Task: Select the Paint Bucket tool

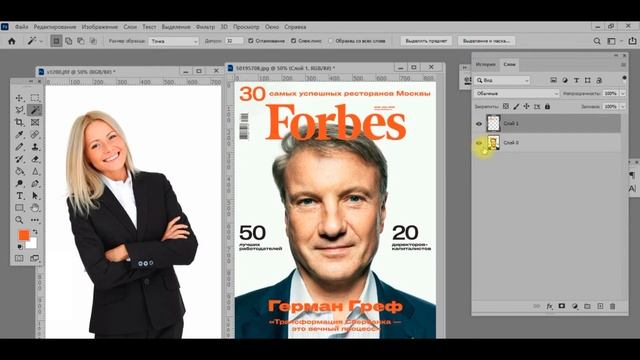Action: tap(19, 171)
